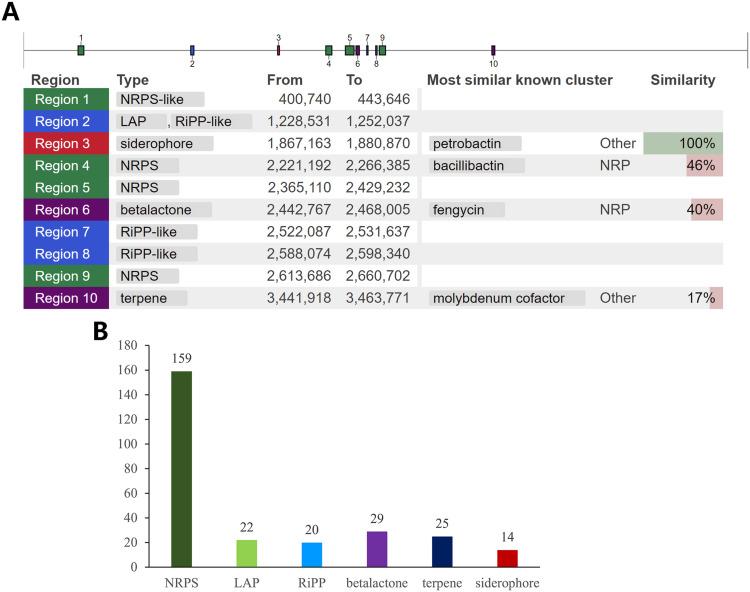Screen dimensions: 750x592
Task: Open the Region 7 link
Action: tap(66, 232)
